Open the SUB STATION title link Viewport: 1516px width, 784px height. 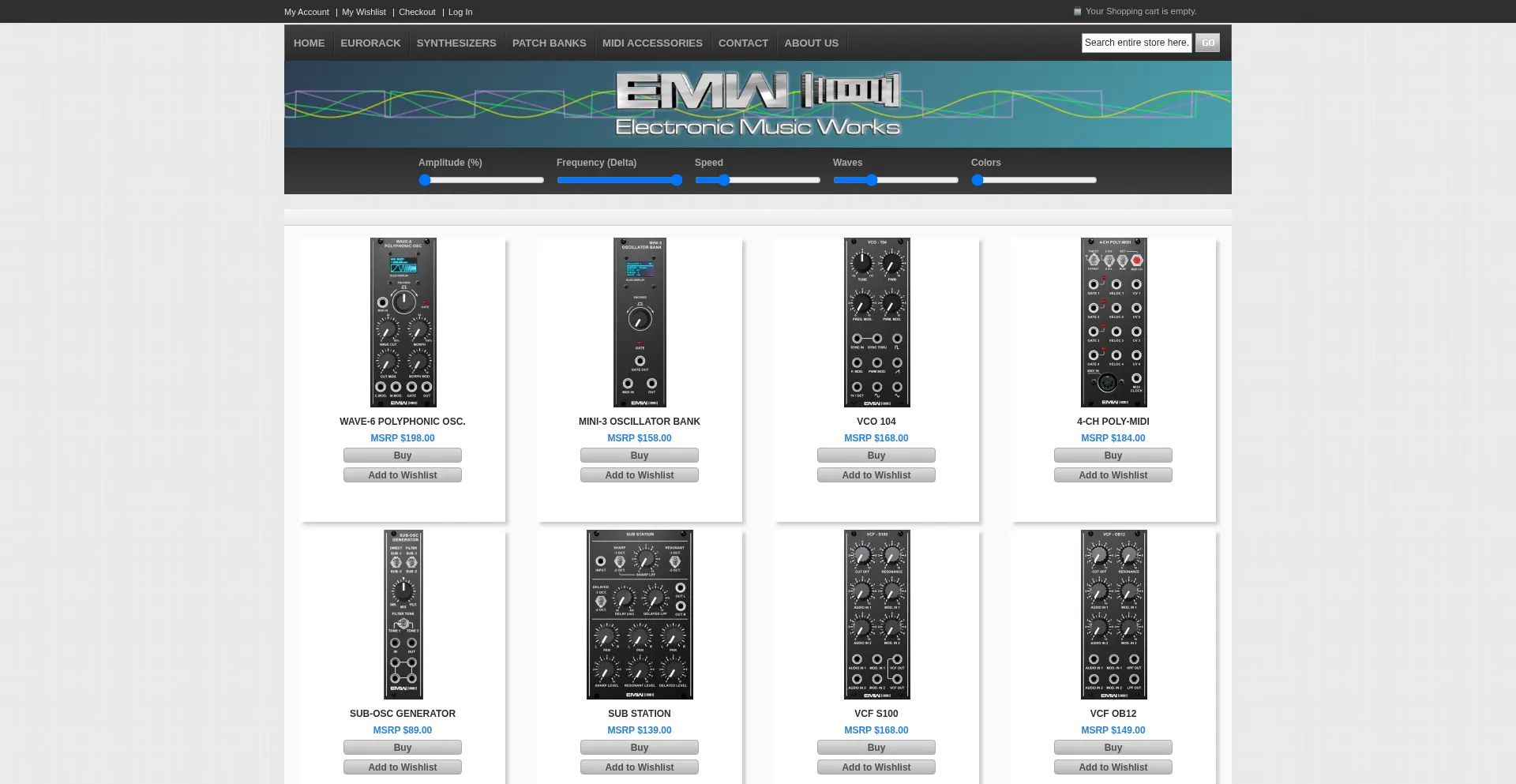640,714
